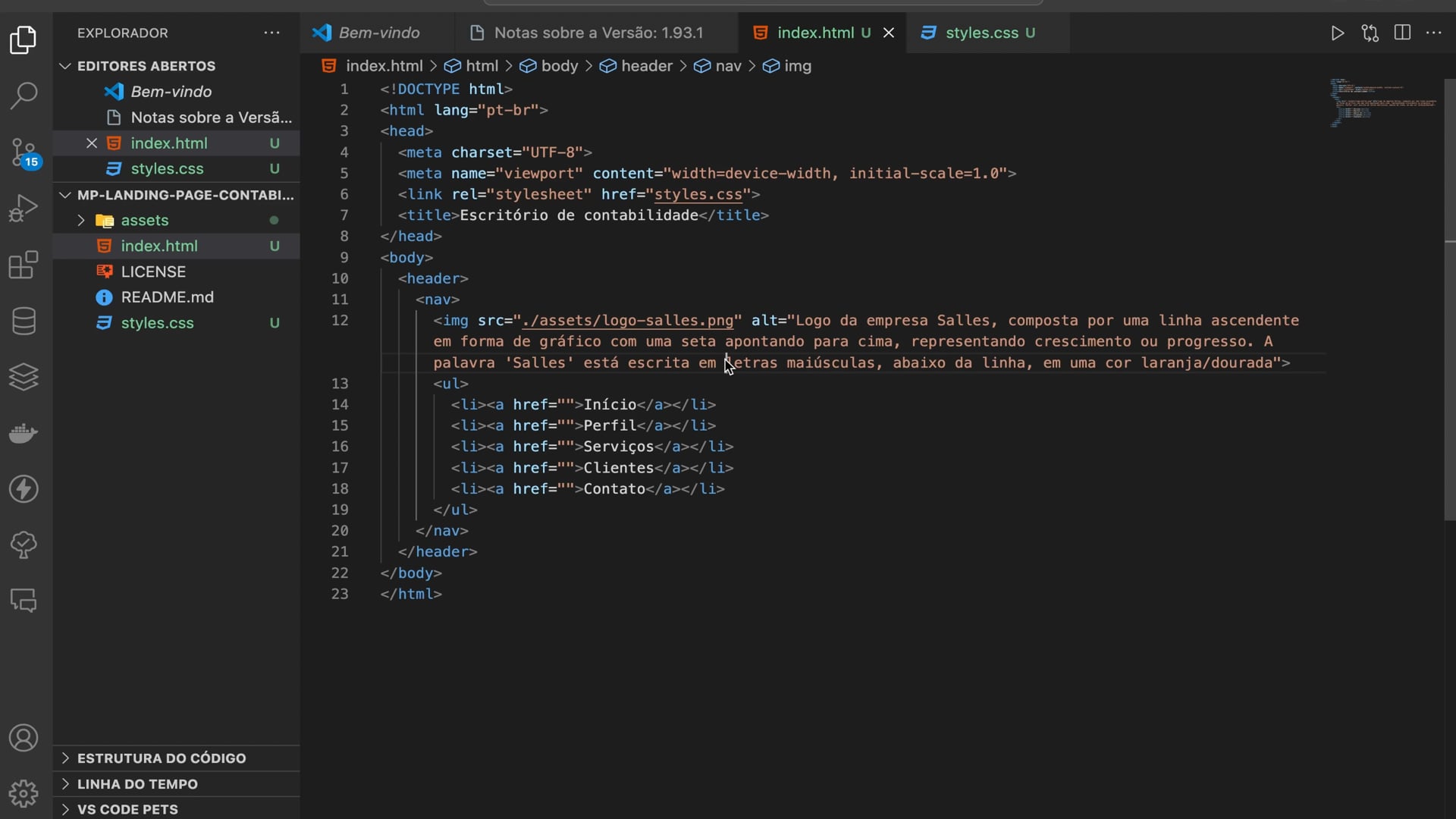The width and height of the screenshot is (1456, 819).
Task: Close the index.html editor tab
Action: click(x=889, y=33)
